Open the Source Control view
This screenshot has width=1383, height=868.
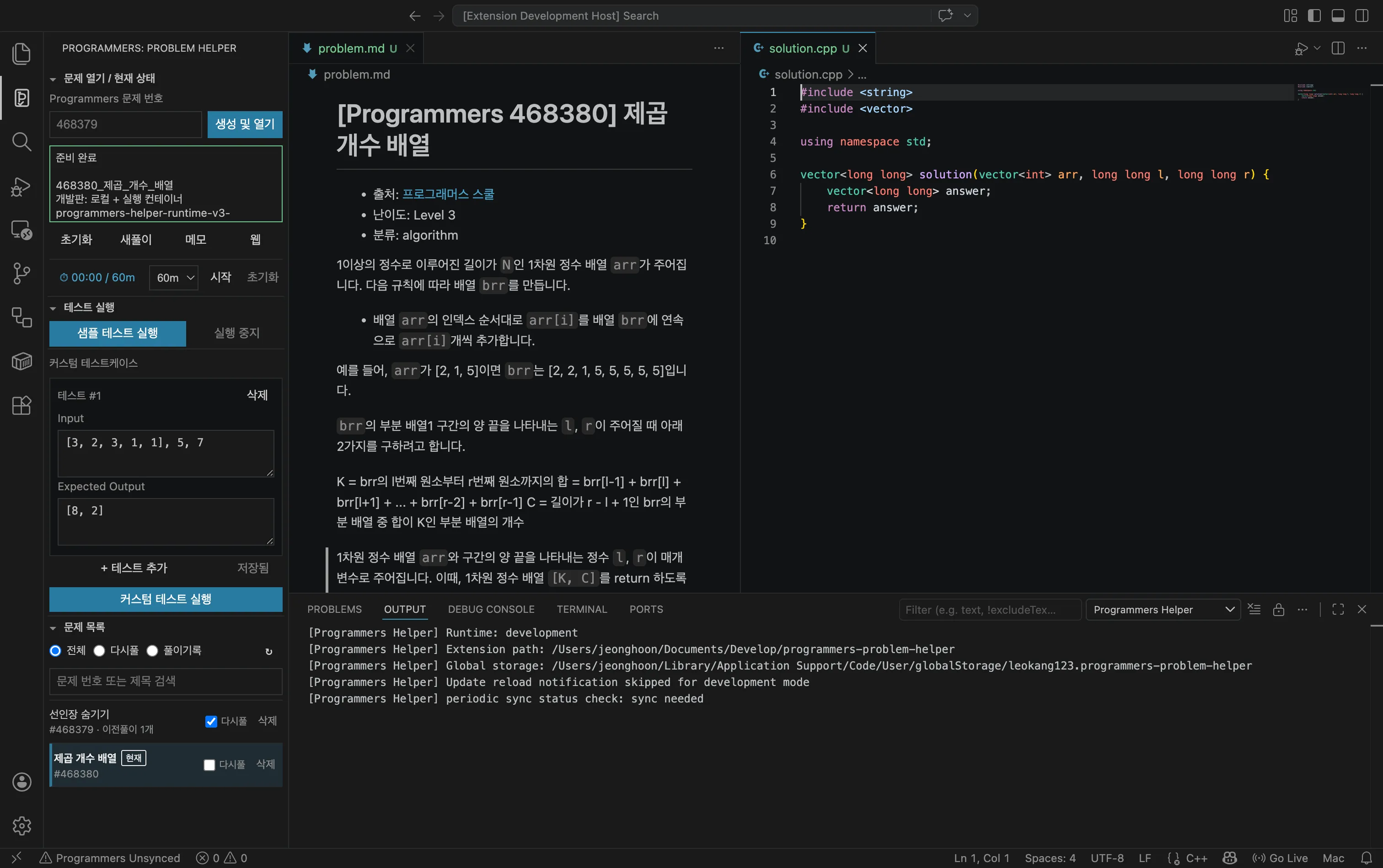[x=21, y=273]
